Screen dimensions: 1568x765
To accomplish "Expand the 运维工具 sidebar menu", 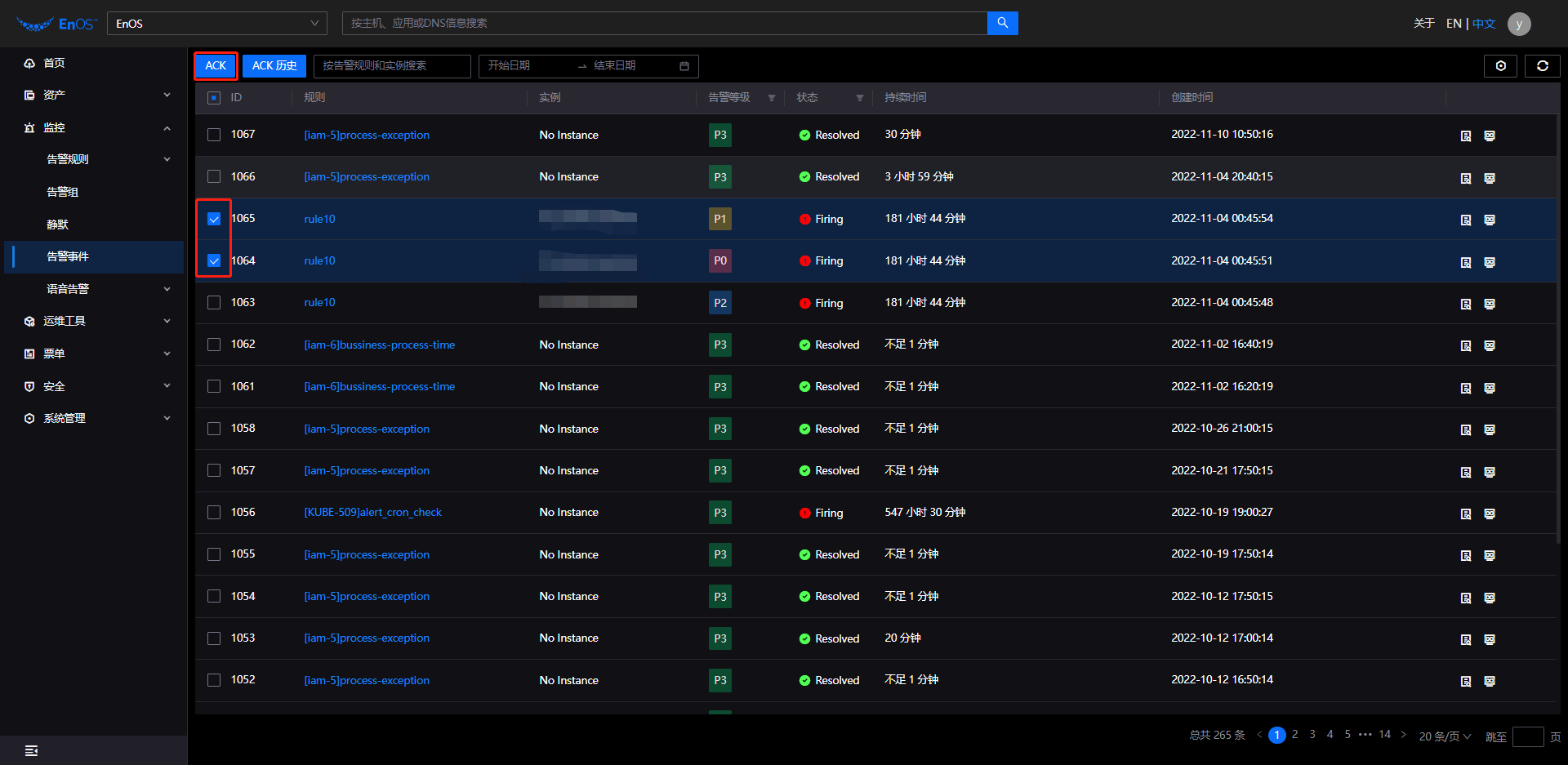I will point(94,321).
